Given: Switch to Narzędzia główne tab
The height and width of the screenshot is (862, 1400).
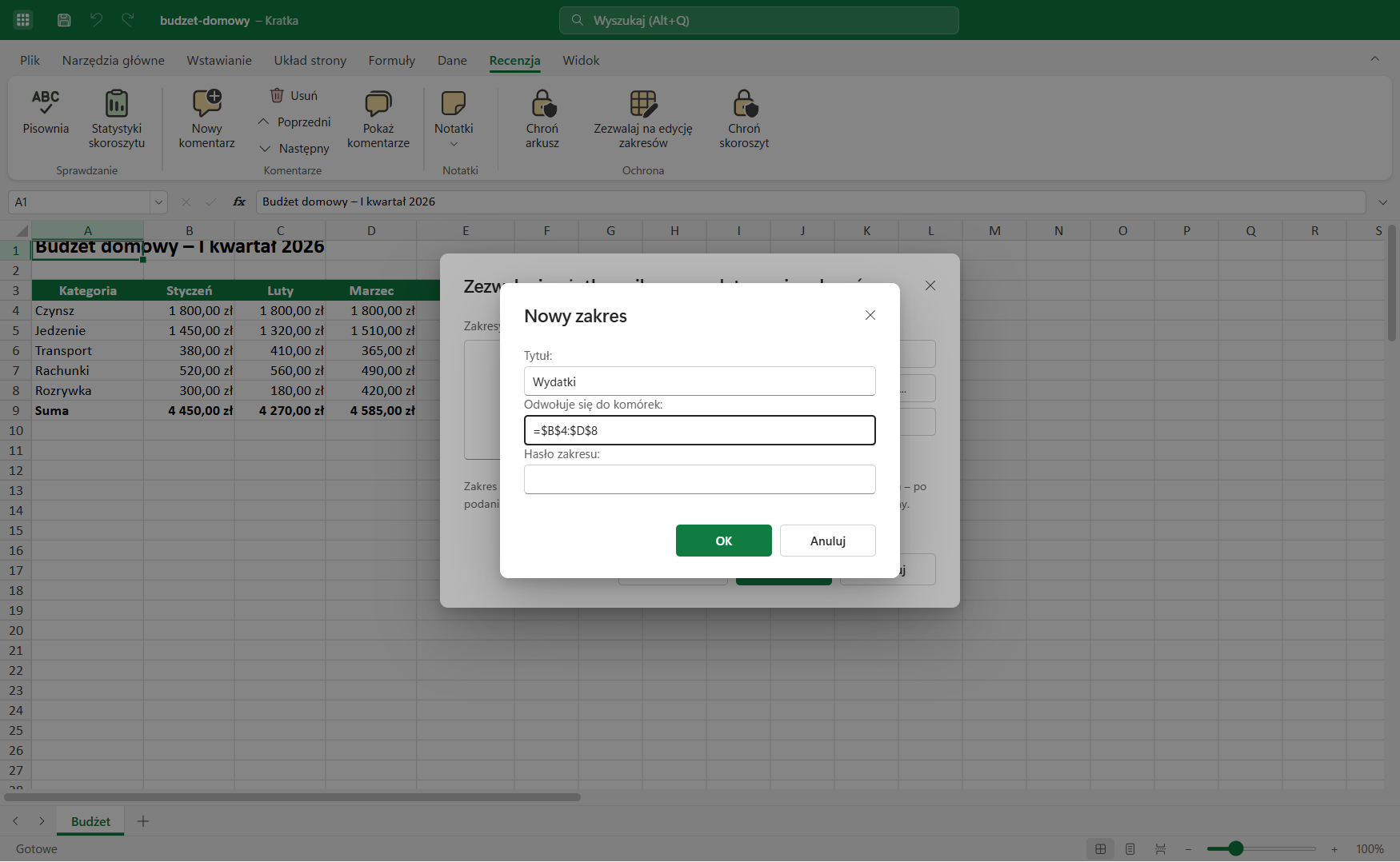Looking at the screenshot, I should pyautogui.click(x=114, y=60).
